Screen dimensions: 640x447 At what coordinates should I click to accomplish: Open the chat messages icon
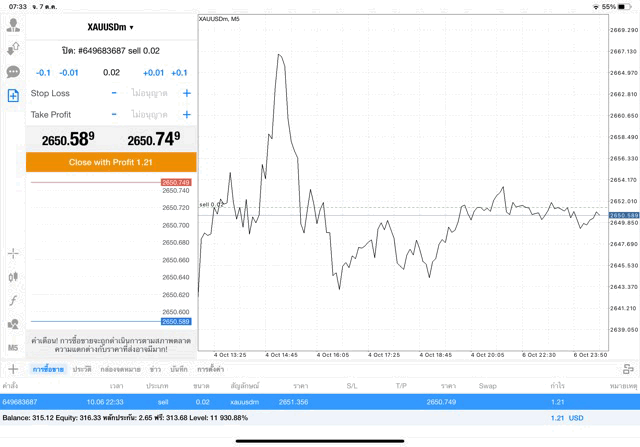[x=13, y=72]
